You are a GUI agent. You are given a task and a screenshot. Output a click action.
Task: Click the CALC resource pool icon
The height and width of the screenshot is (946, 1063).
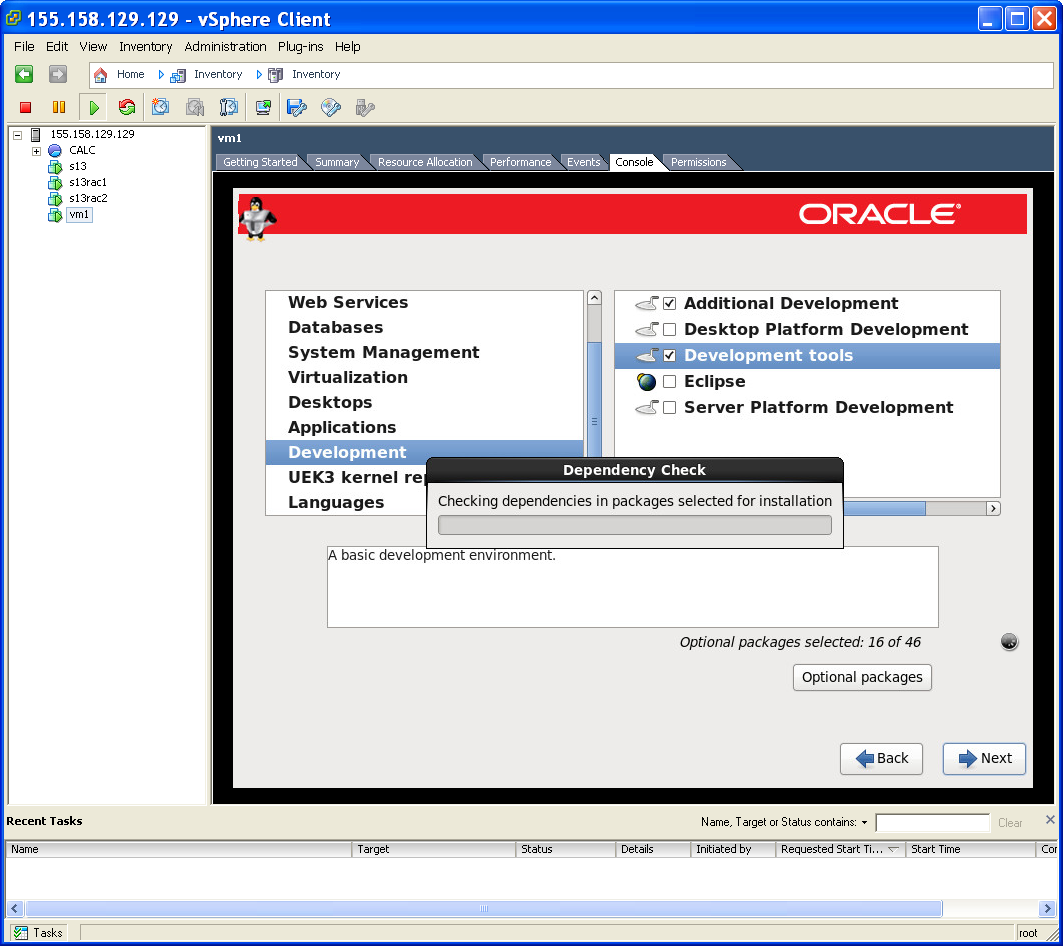point(55,151)
